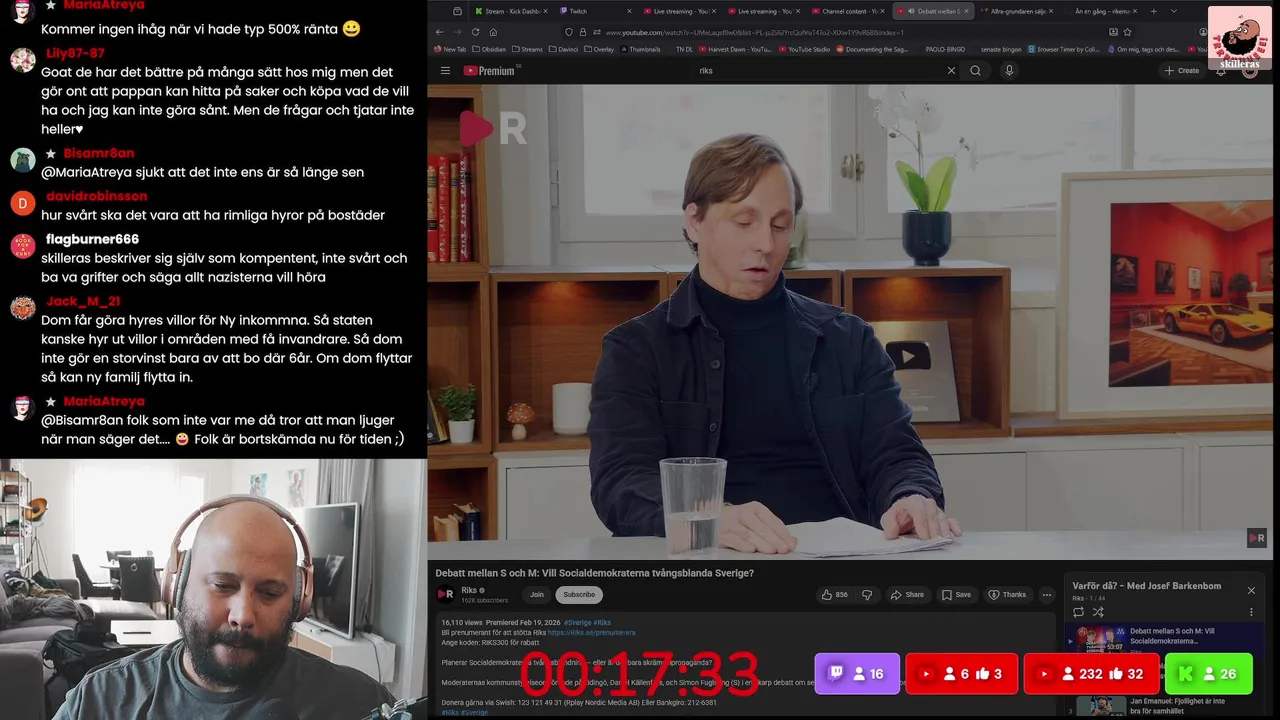Open the Create menu
This screenshot has width=1280, height=720.
click(1181, 71)
